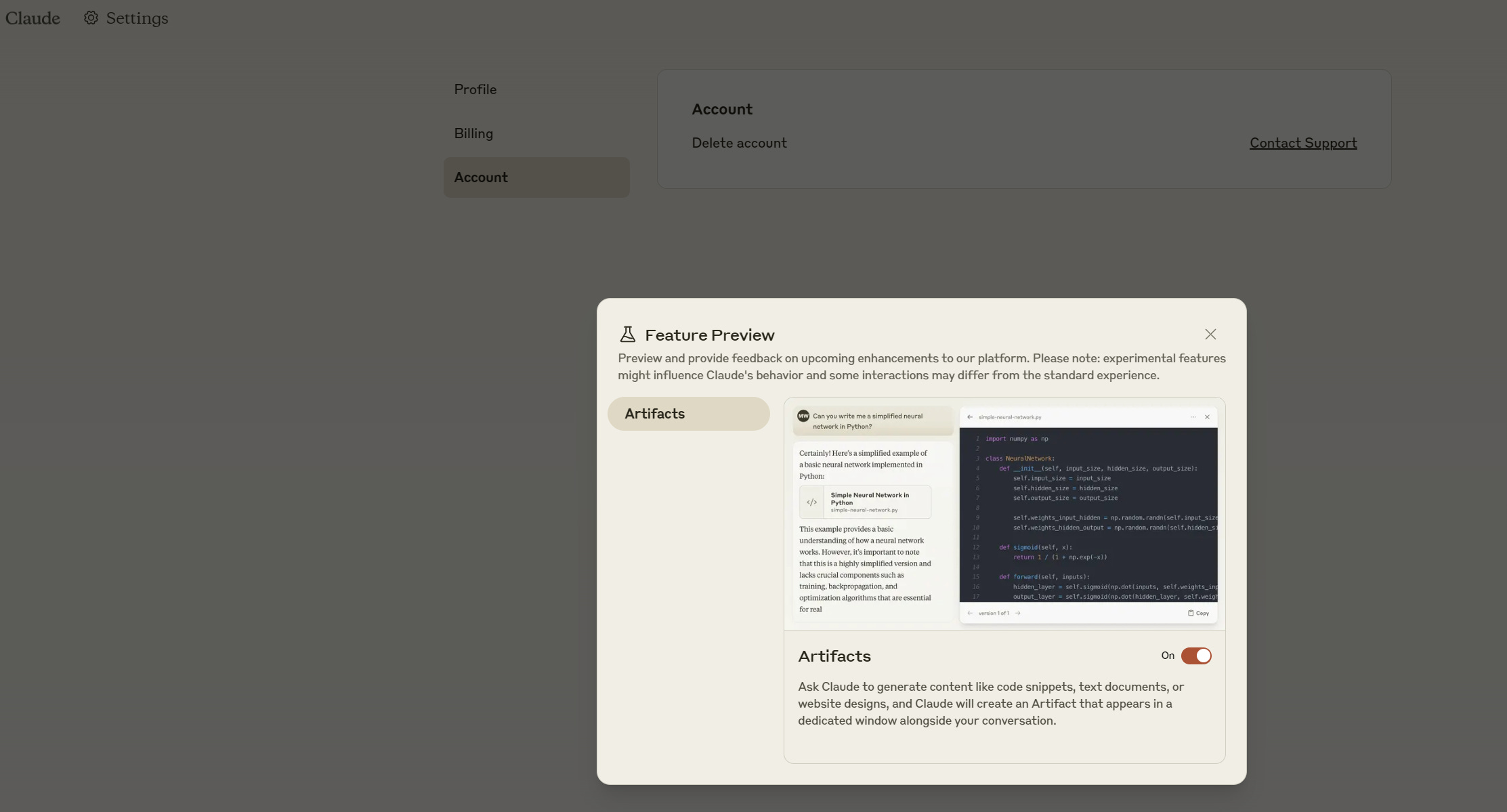Click the Copy button in preview image
Image resolution: width=1507 pixels, height=812 pixels.
(x=1198, y=613)
